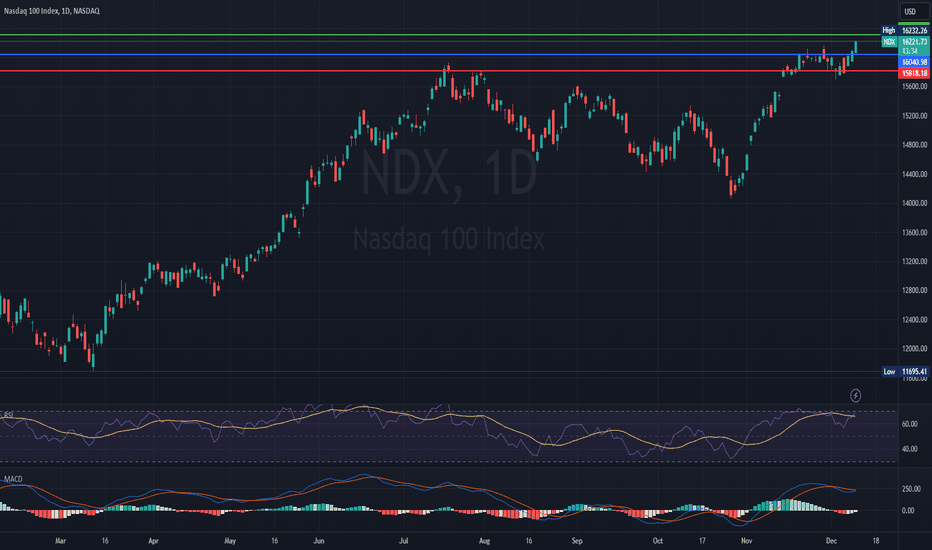The image size is (932, 550).
Task: Click the blue 16040.58 price label
Action: (915, 62)
